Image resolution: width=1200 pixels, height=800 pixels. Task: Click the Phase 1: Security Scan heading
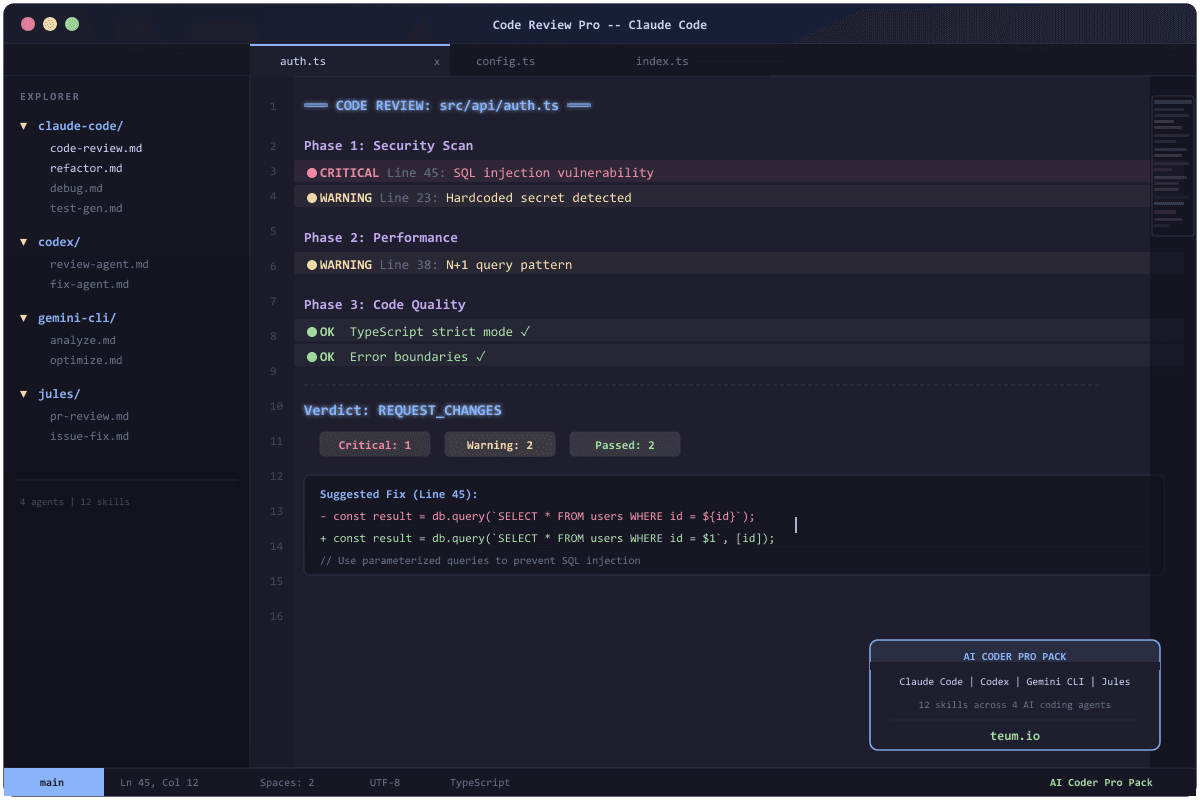(x=388, y=146)
